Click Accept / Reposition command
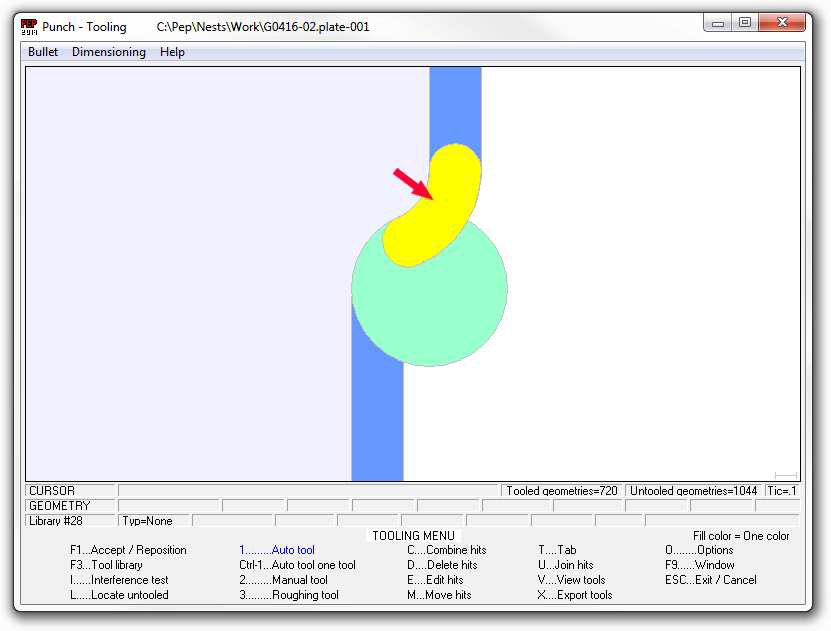 click(128, 550)
